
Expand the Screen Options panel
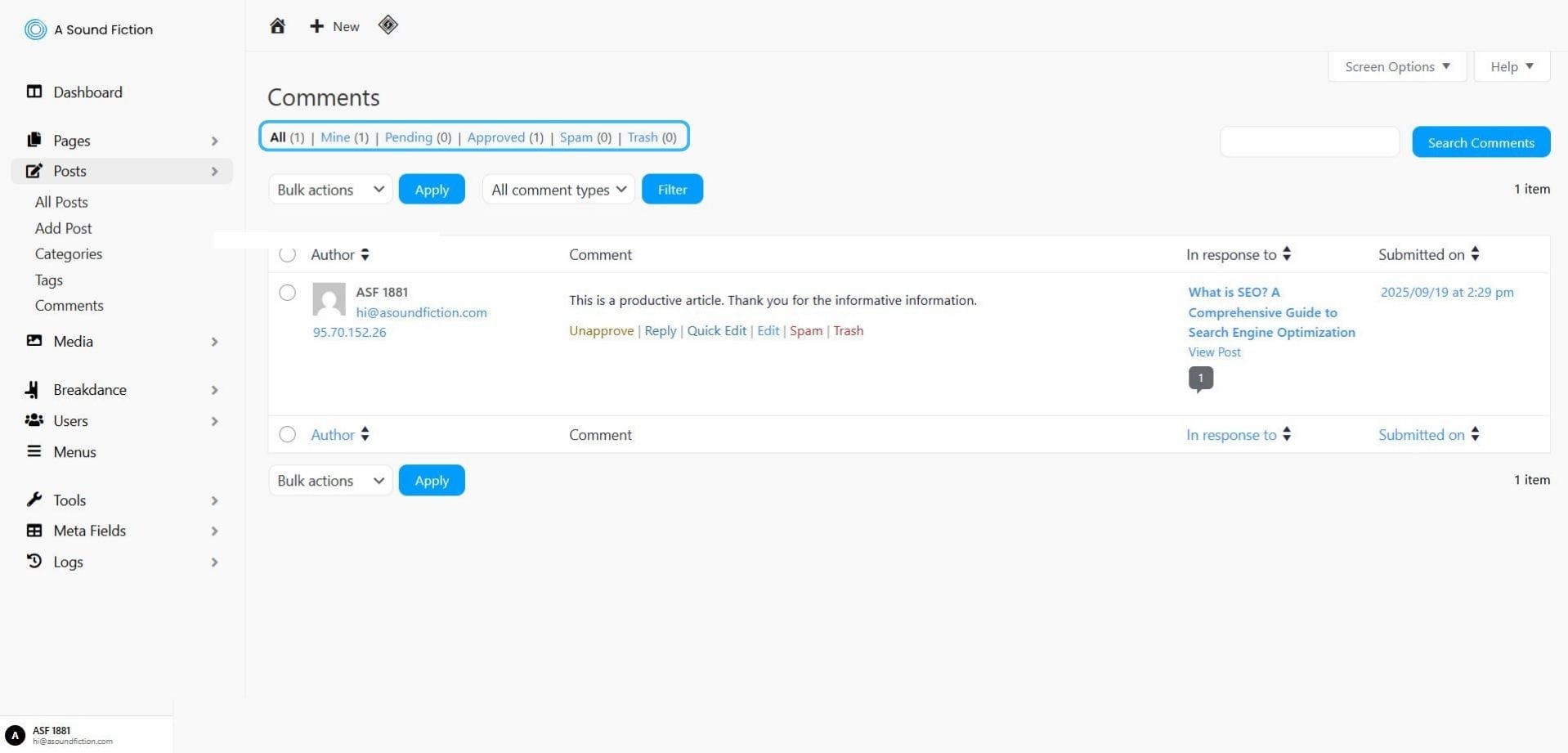[x=1396, y=67]
